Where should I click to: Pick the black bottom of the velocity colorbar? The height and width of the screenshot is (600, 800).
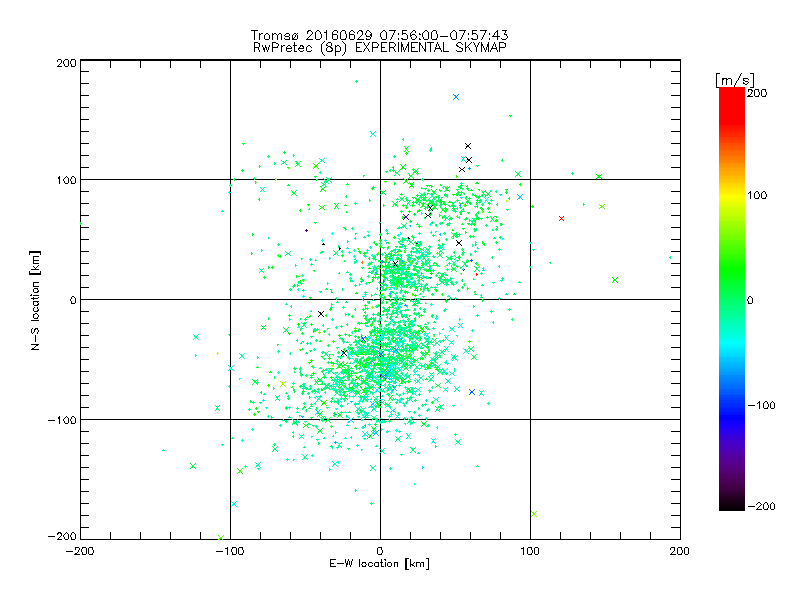coord(732,504)
